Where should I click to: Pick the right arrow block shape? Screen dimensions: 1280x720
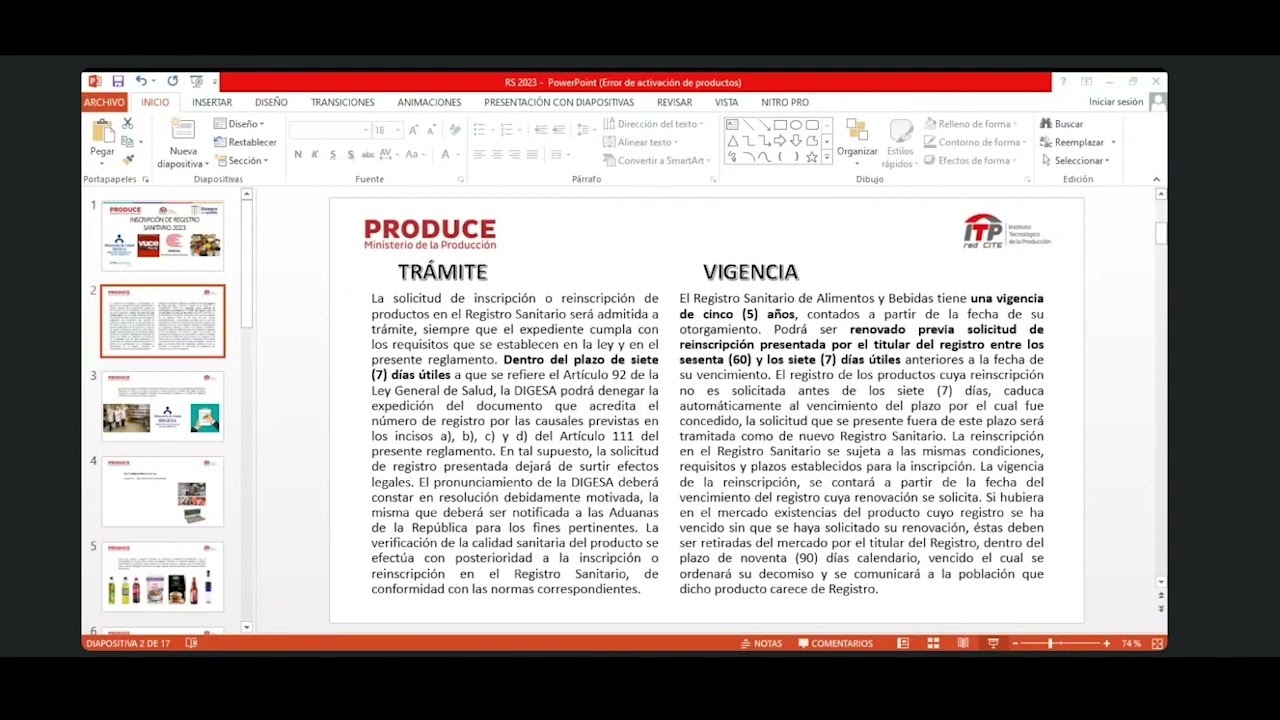pos(780,141)
